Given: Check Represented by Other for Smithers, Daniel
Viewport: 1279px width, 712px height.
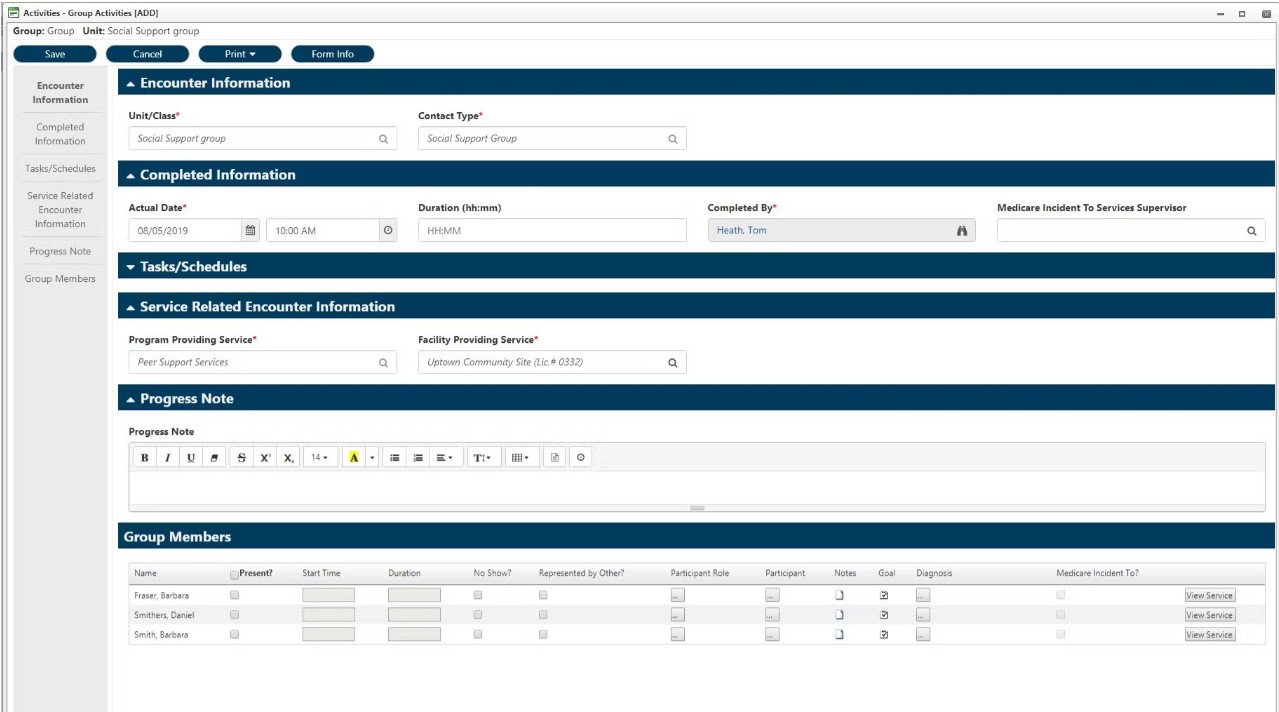Looking at the screenshot, I should click(542, 614).
